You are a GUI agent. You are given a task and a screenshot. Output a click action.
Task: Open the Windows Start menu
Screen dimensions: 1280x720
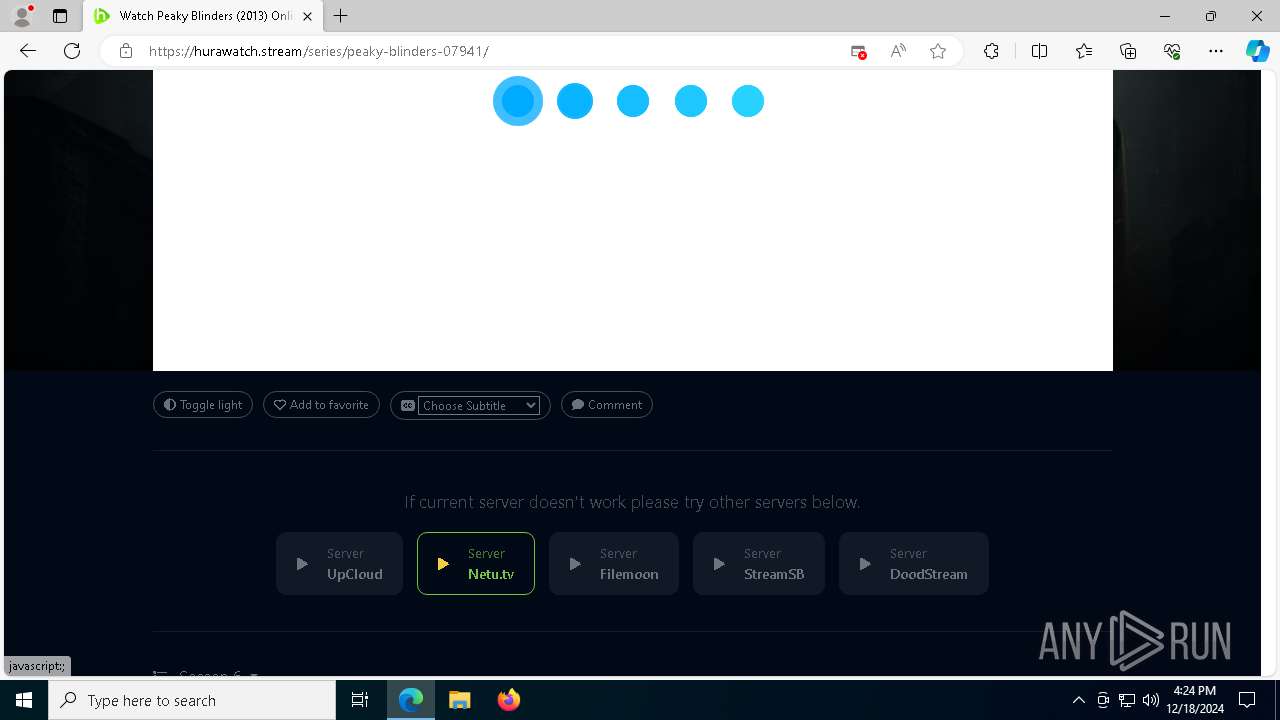coord(24,700)
